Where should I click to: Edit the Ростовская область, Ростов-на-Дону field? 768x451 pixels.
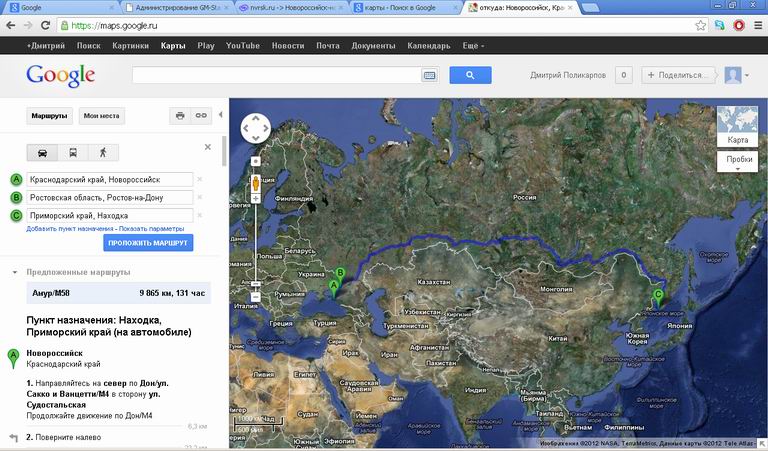[110, 197]
